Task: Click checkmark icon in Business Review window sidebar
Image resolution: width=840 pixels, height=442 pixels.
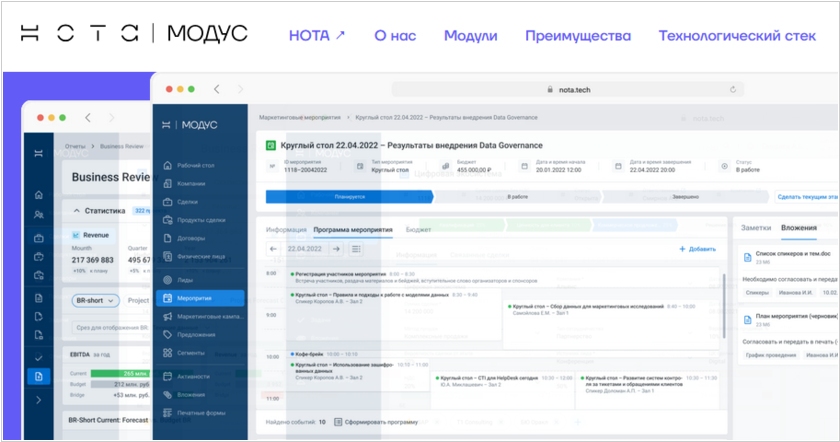Action: click(39, 357)
